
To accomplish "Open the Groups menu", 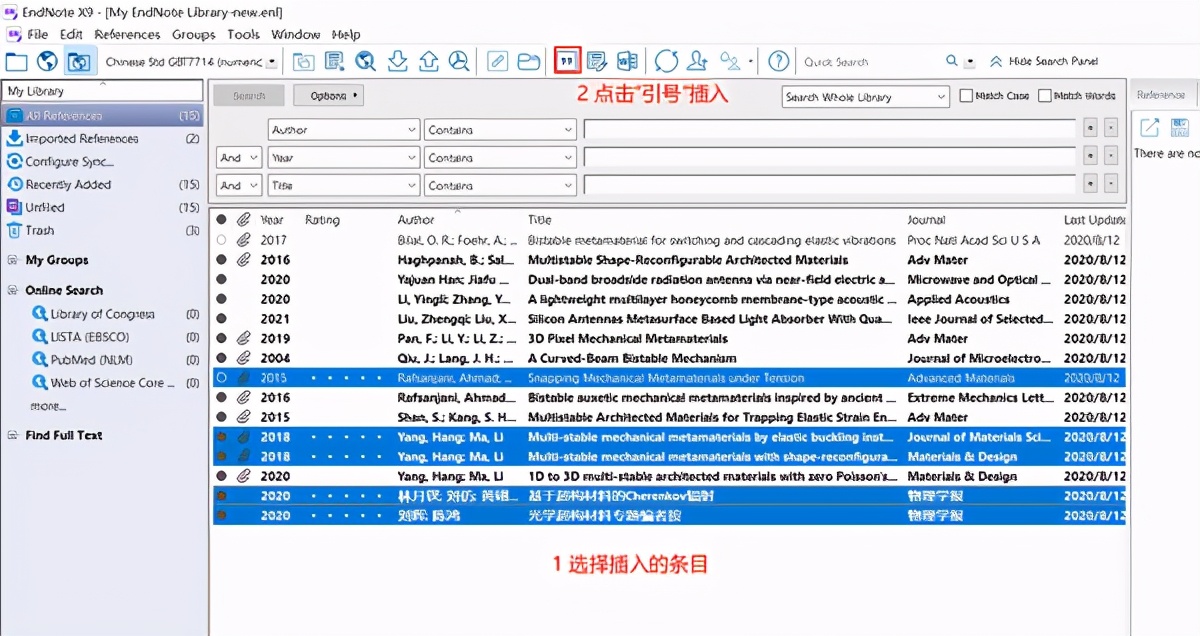I will (x=193, y=34).
